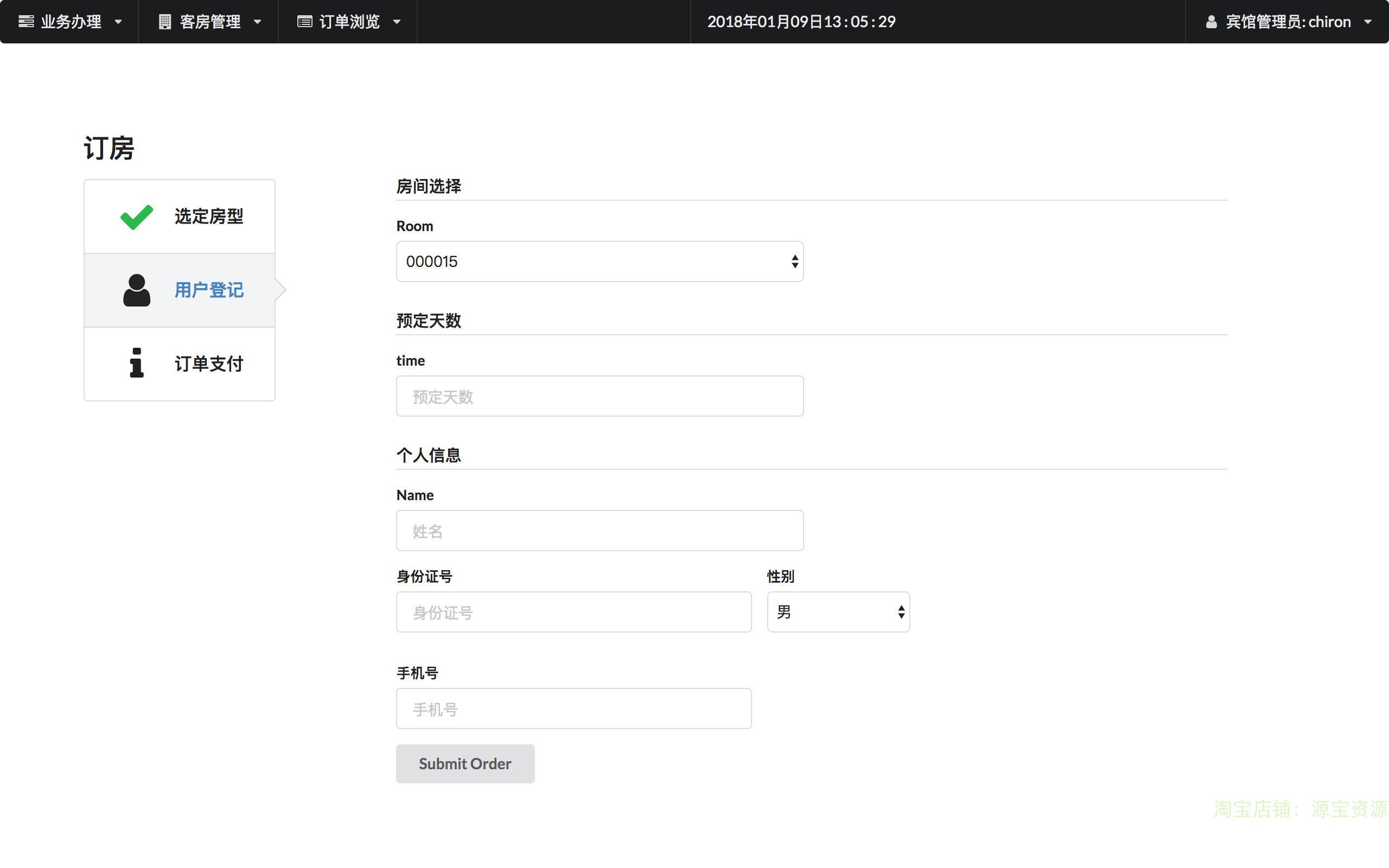
Task: Click the building icon next to 客房管理
Action: coord(165,22)
